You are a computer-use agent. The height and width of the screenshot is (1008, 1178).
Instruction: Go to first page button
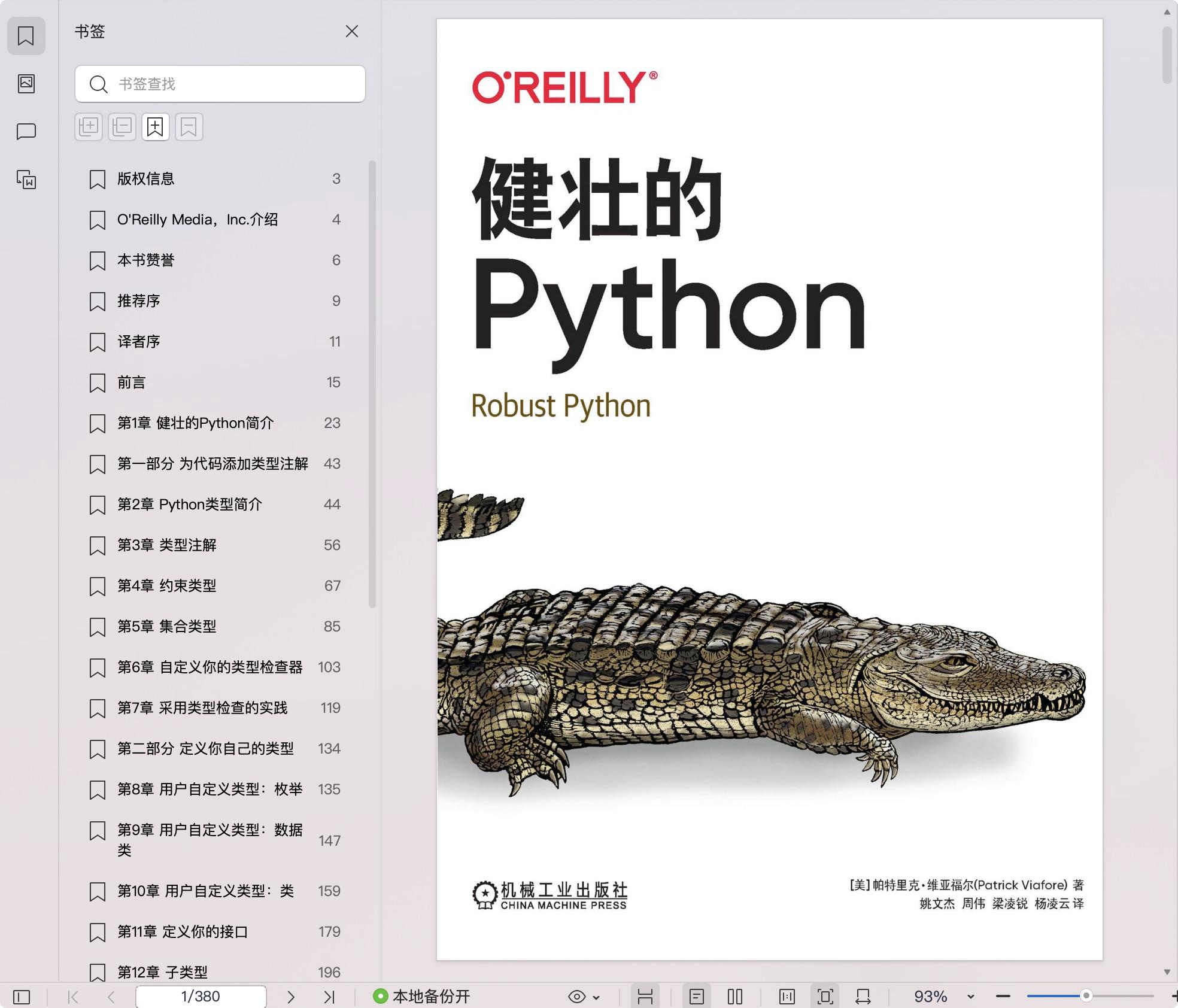[x=74, y=997]
